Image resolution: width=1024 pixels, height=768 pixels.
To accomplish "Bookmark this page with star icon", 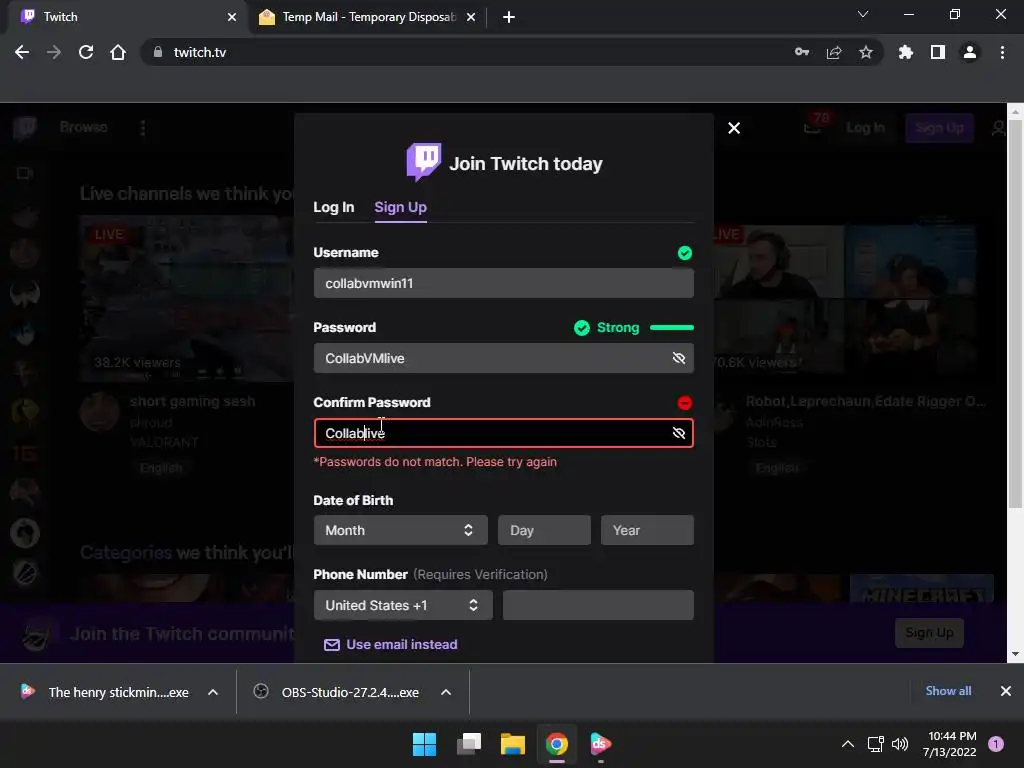I will click(866, 52).
